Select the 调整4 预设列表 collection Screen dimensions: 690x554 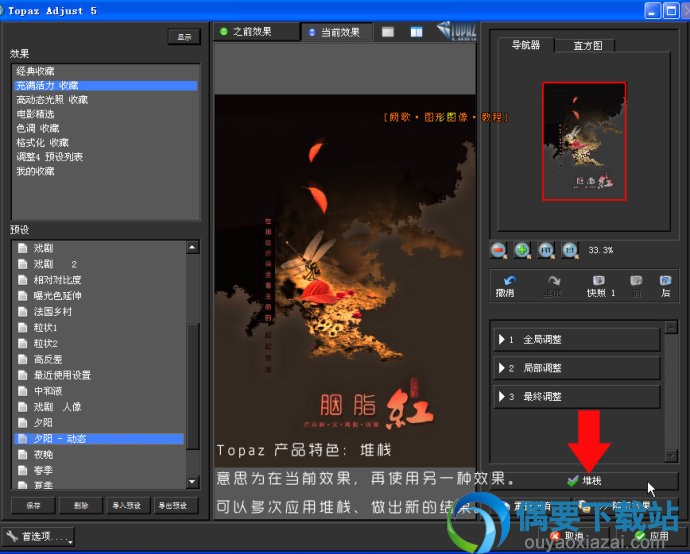pyautogui.click(x=106, y=157)
